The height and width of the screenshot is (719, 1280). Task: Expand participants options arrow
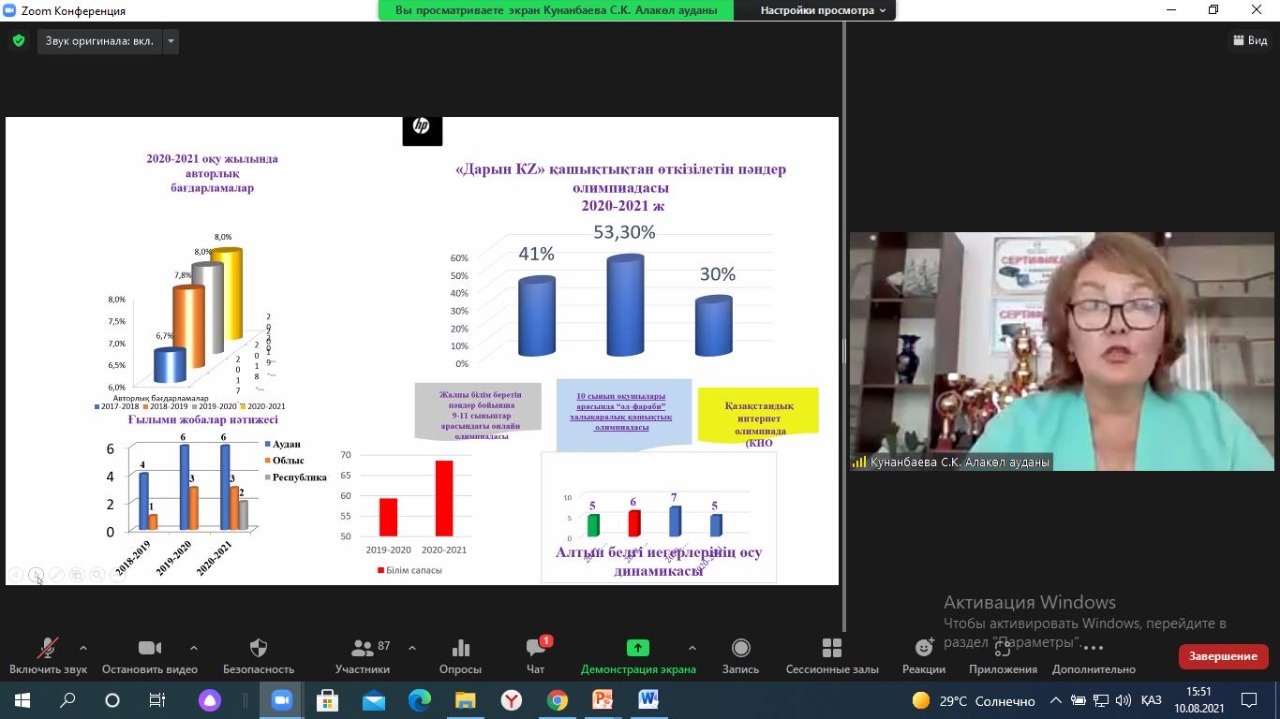[x=412, y=648]
